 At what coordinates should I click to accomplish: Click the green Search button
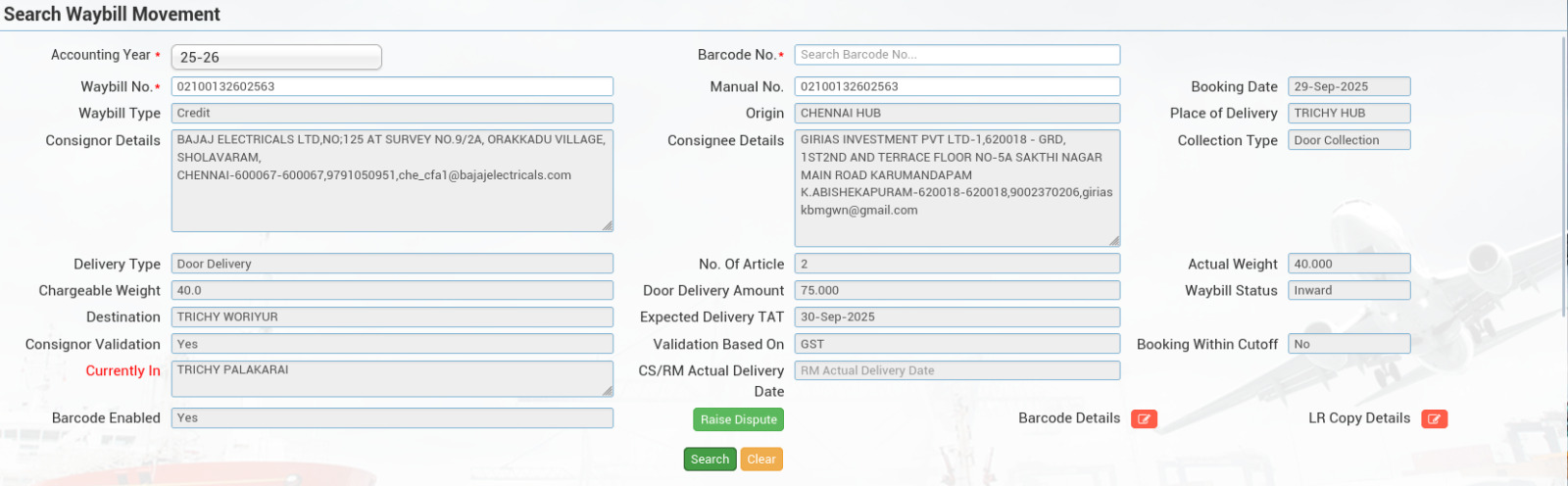tap(710, 460)
